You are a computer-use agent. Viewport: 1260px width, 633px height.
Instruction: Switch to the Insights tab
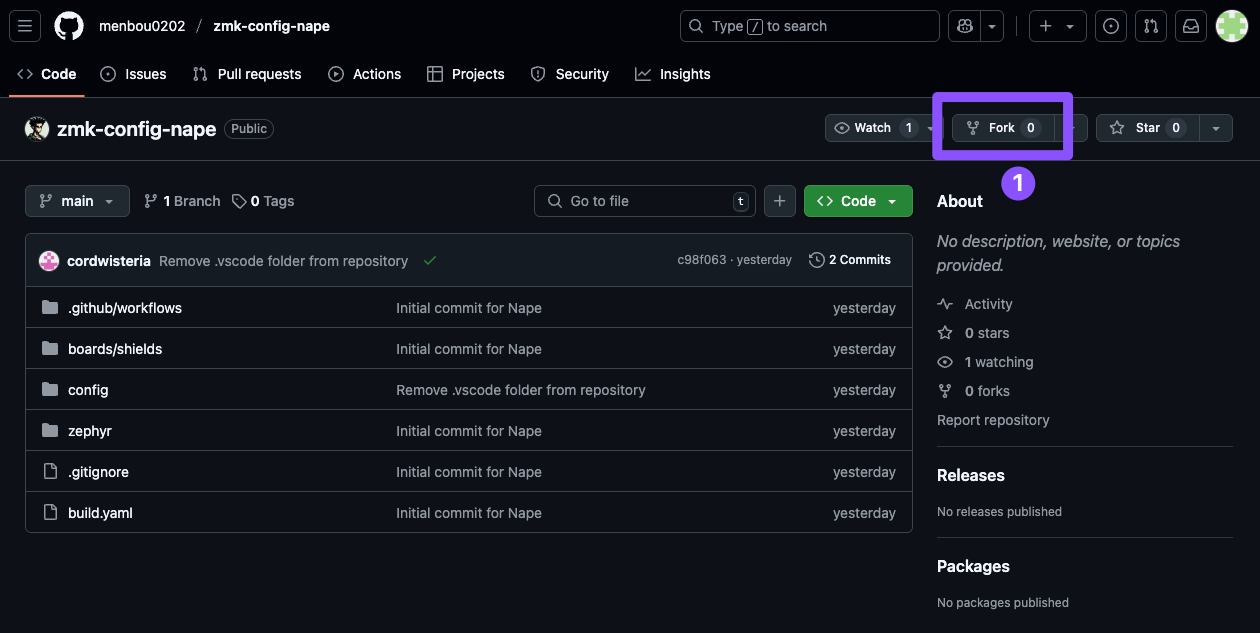coord(673,74)
